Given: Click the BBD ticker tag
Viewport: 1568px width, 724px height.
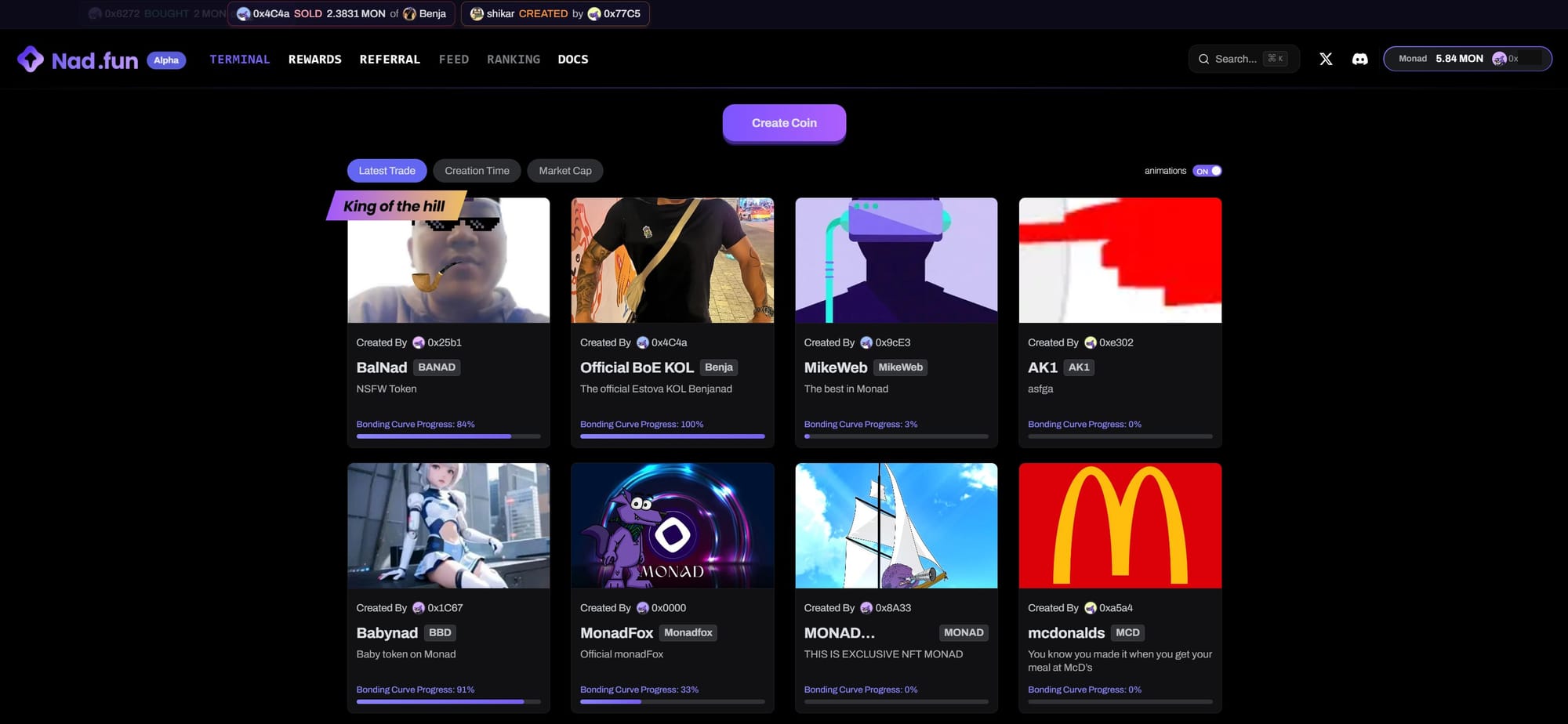Looking at the screenshot, I should 440,633.
